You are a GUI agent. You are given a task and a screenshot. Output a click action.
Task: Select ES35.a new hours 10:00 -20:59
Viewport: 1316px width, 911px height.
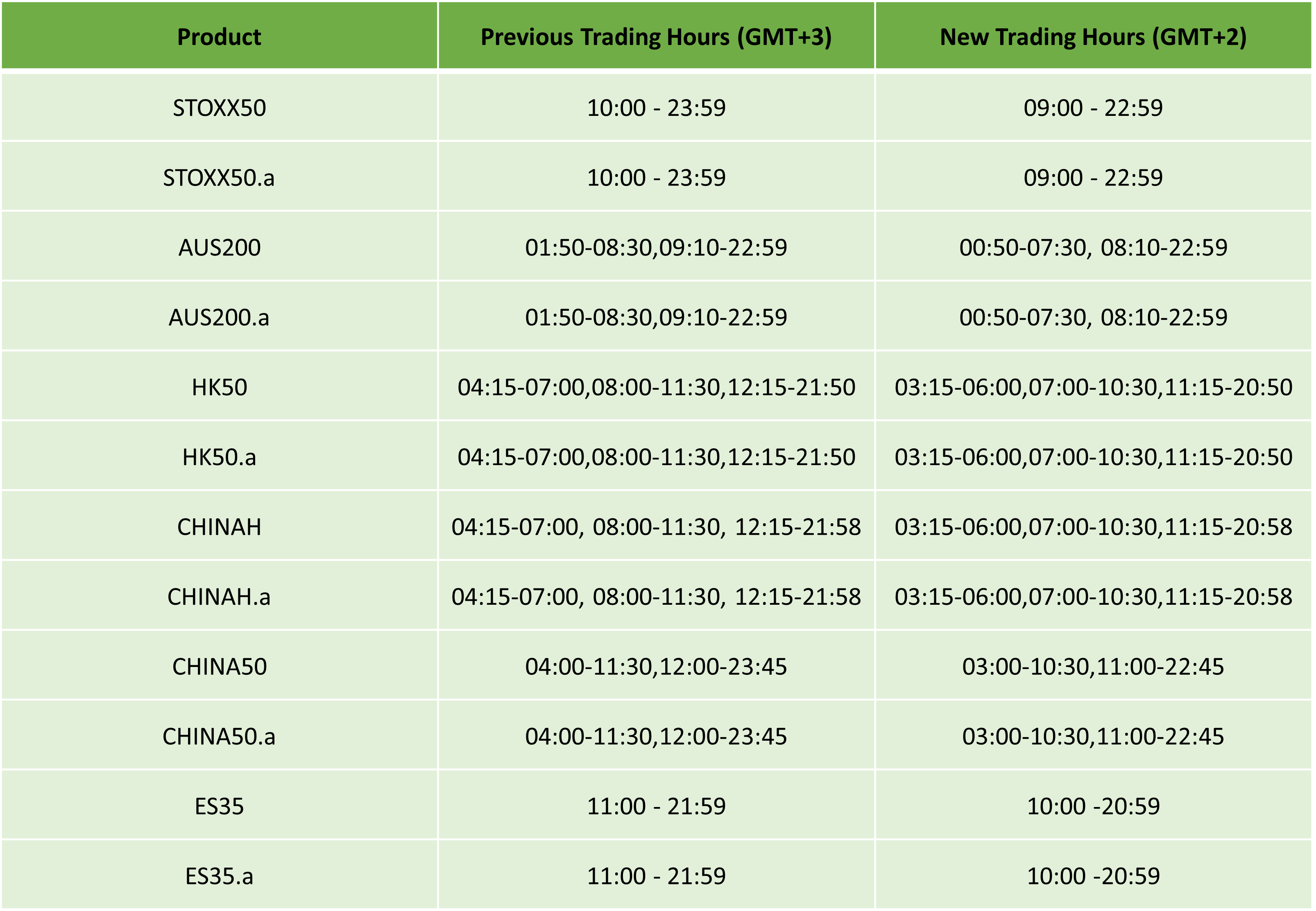click(x=1093, y=876)
